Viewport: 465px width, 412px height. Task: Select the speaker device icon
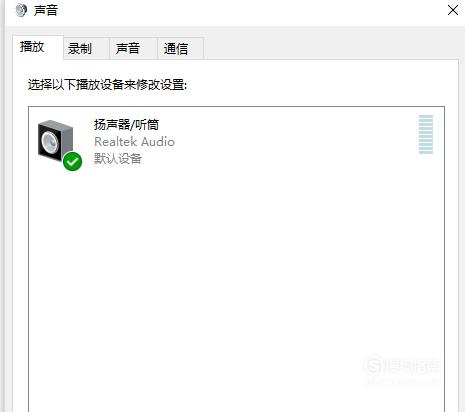click(55, 141)
